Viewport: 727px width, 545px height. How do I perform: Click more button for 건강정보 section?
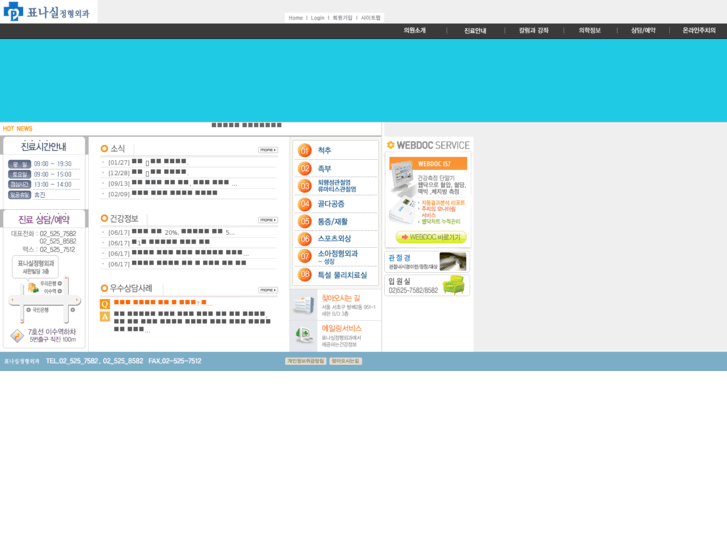pos(268,220)
